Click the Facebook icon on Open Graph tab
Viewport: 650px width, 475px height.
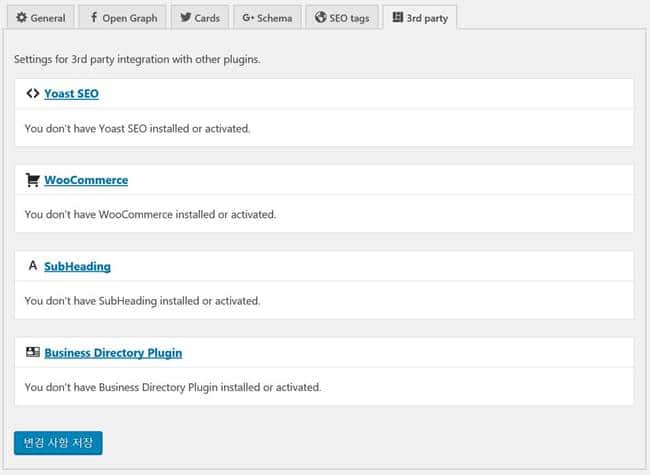click(94, 18)
